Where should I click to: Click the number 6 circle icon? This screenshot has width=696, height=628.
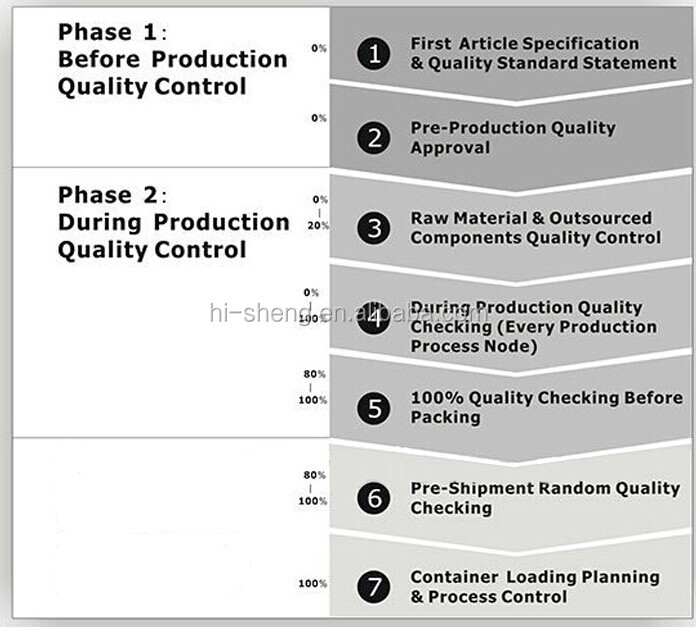click(374, 498)
